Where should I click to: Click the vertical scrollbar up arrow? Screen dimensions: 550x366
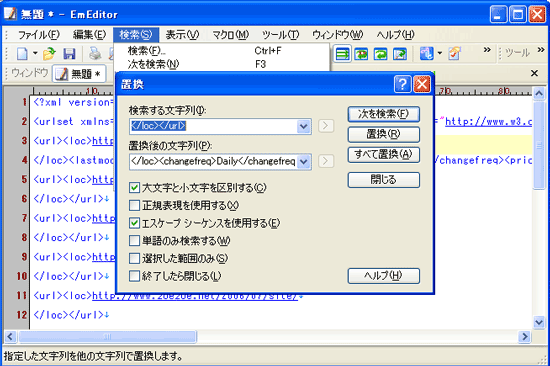539,93
